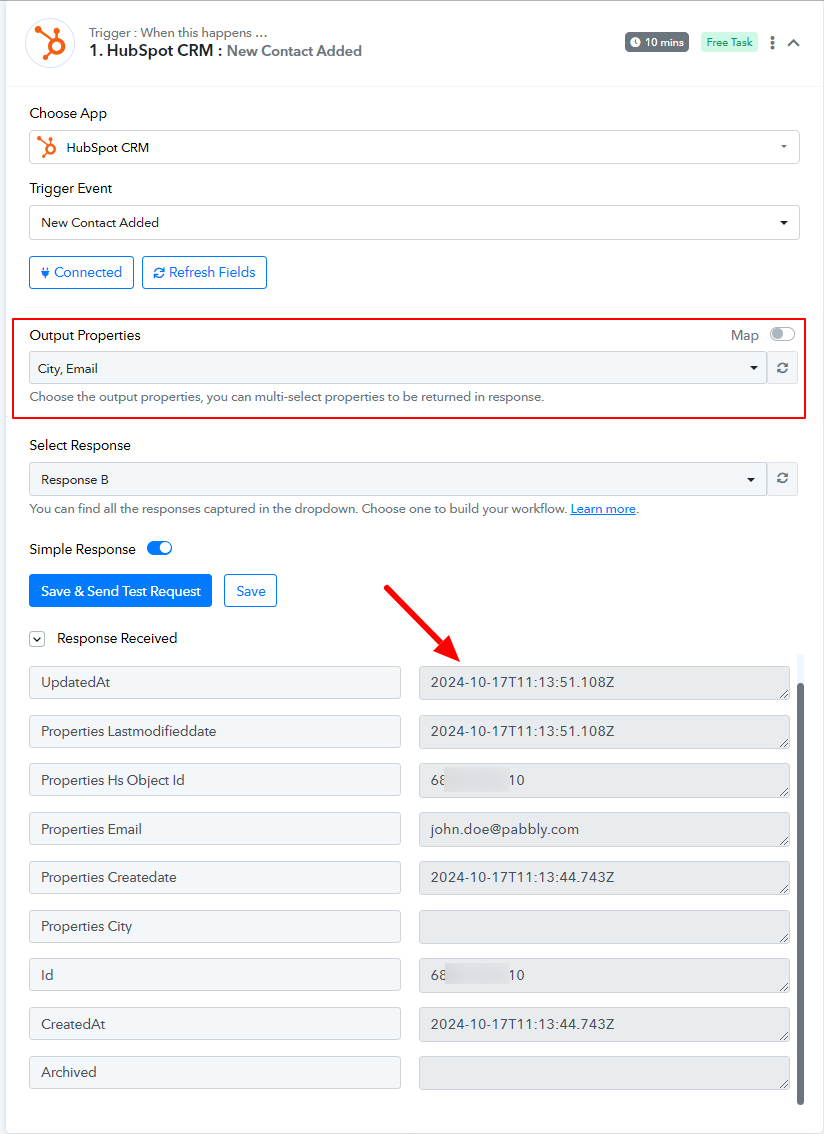Image resolution: width=824 pixels, height=1134 pixels.
Task: Refresh the Select Response list icon
Action: [x=782, y=479]
